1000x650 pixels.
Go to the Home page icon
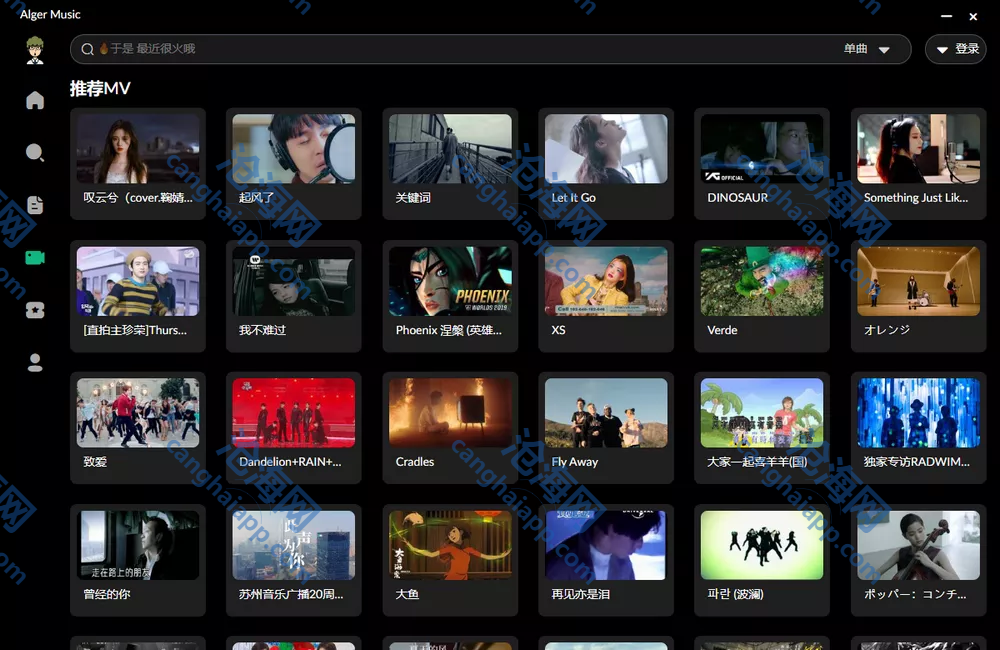tap(35, 100)
